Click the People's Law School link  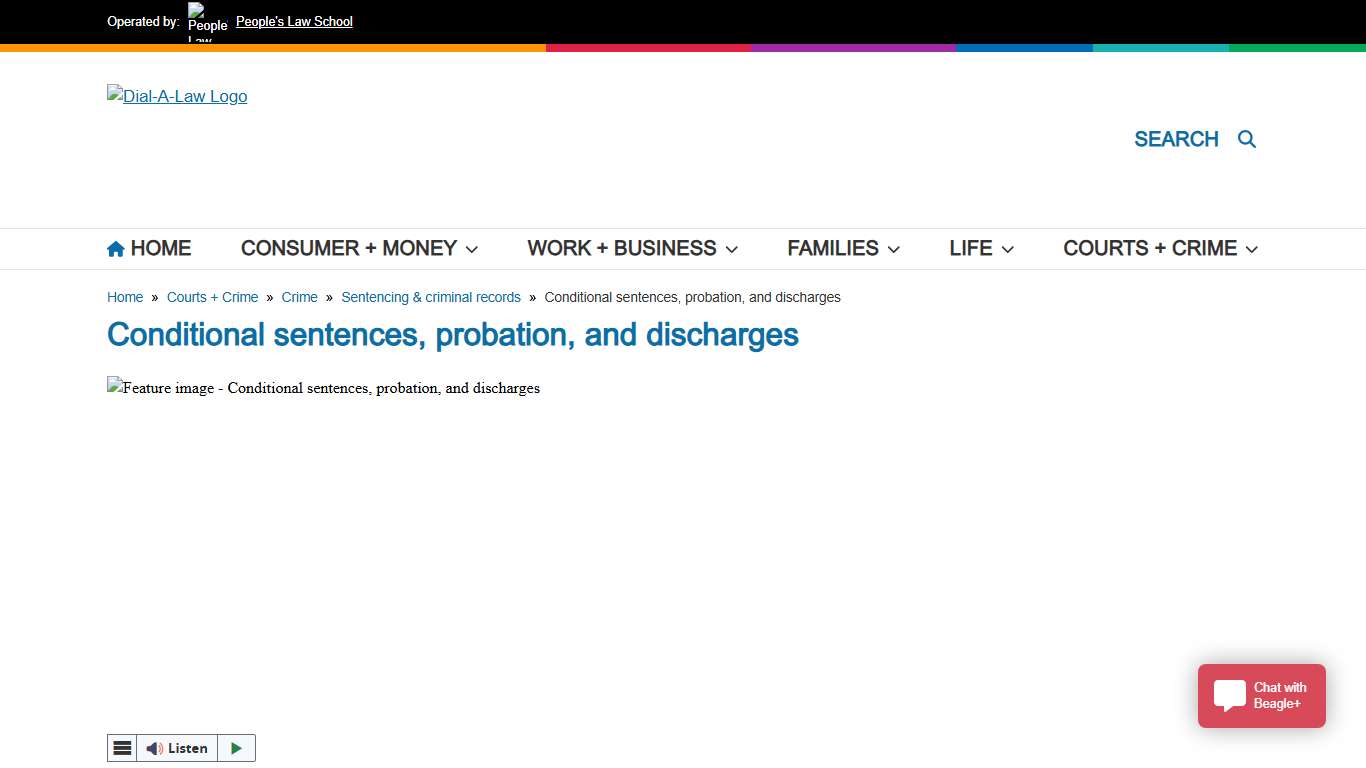294,22
